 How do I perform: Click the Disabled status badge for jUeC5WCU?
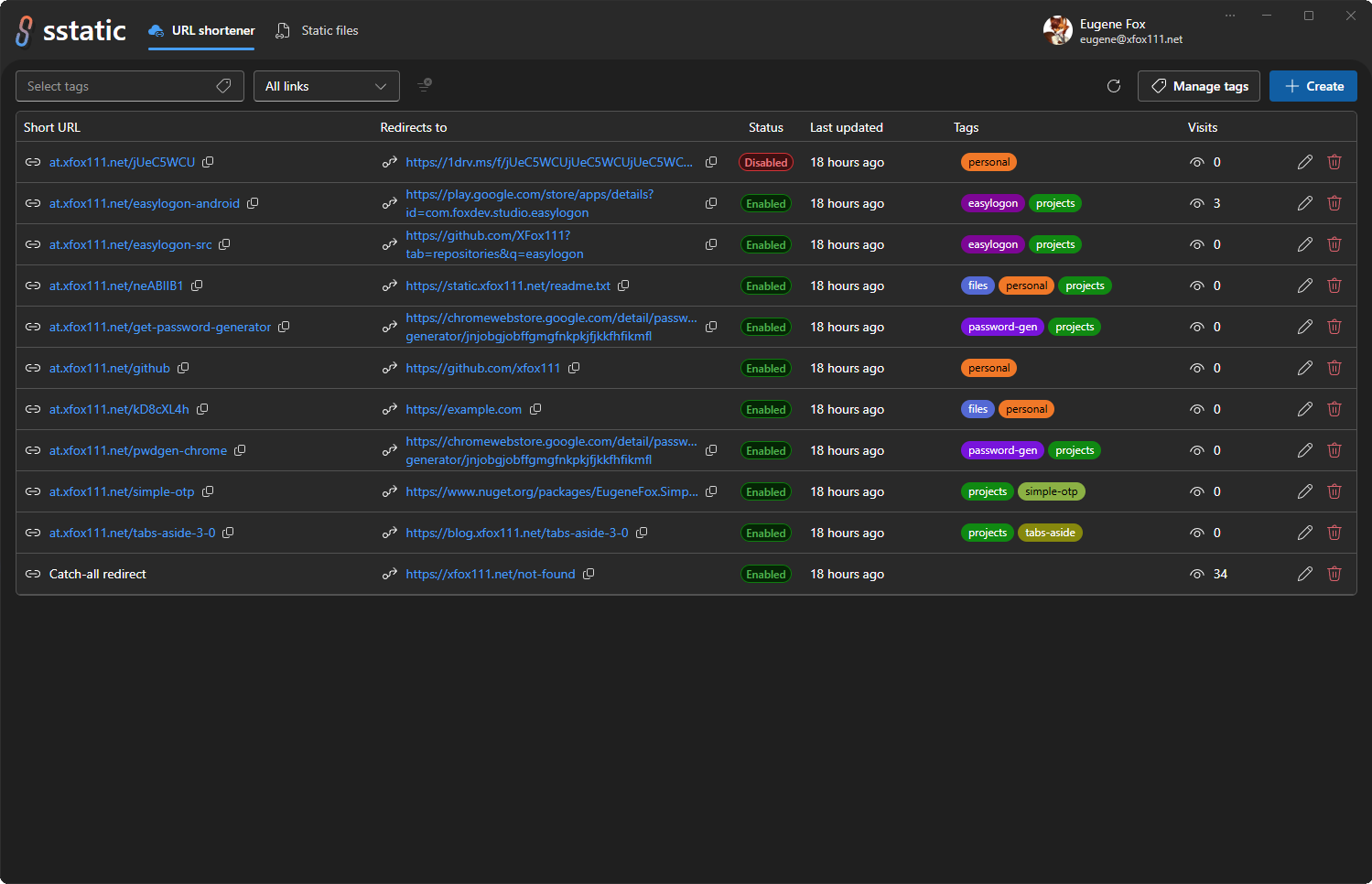pos(766,162)
